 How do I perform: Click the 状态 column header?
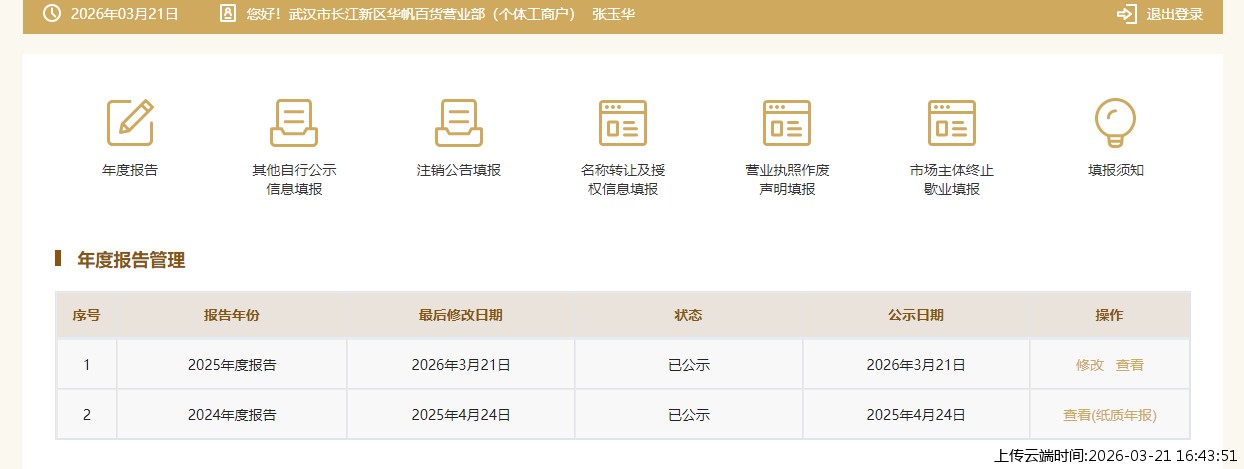point(689,315)
